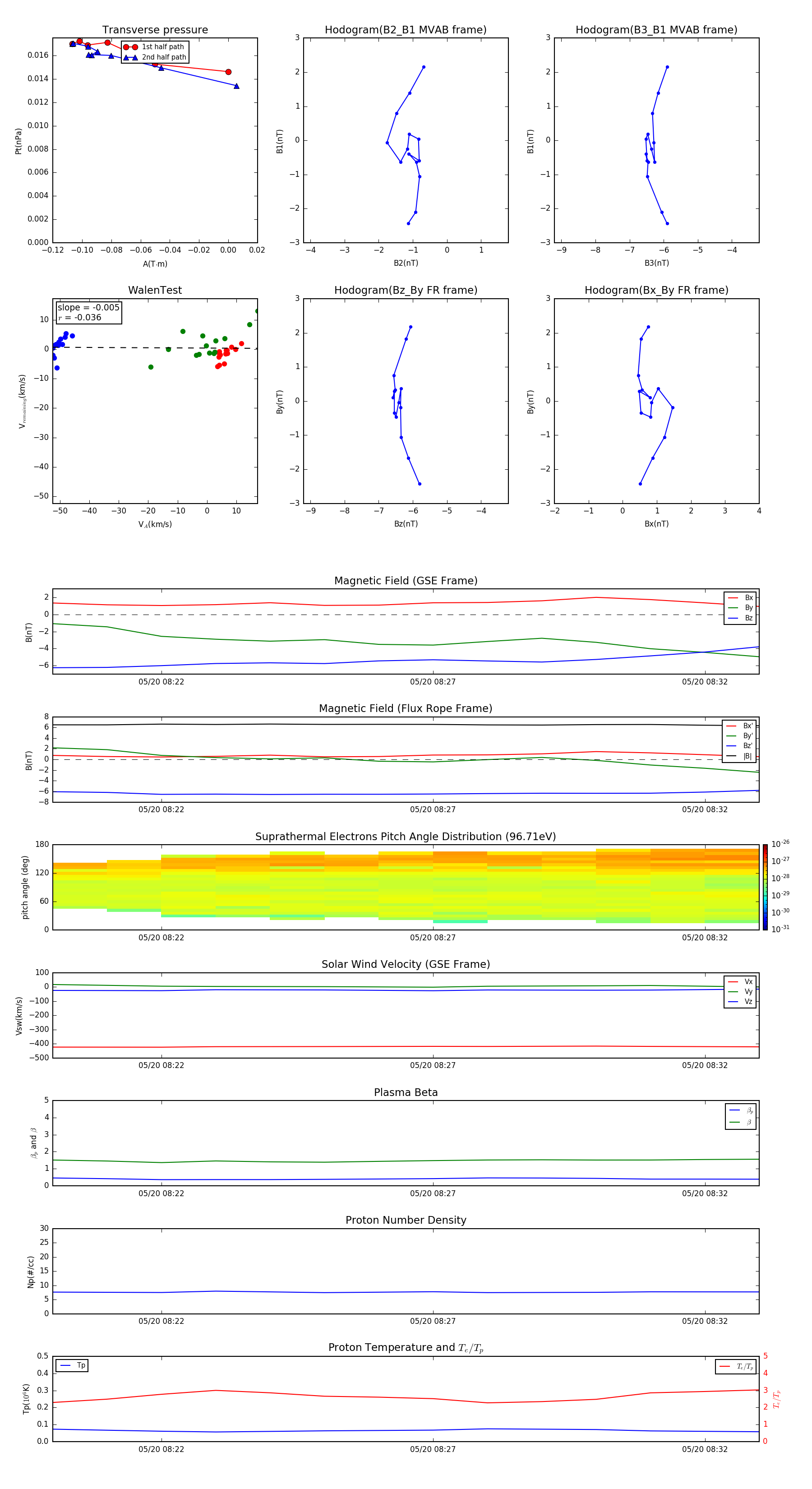Click the "Hodogram(B3_B1 MVAB frame)" title
Viewport: 812px width, 1489px height.
pos(656,30)
